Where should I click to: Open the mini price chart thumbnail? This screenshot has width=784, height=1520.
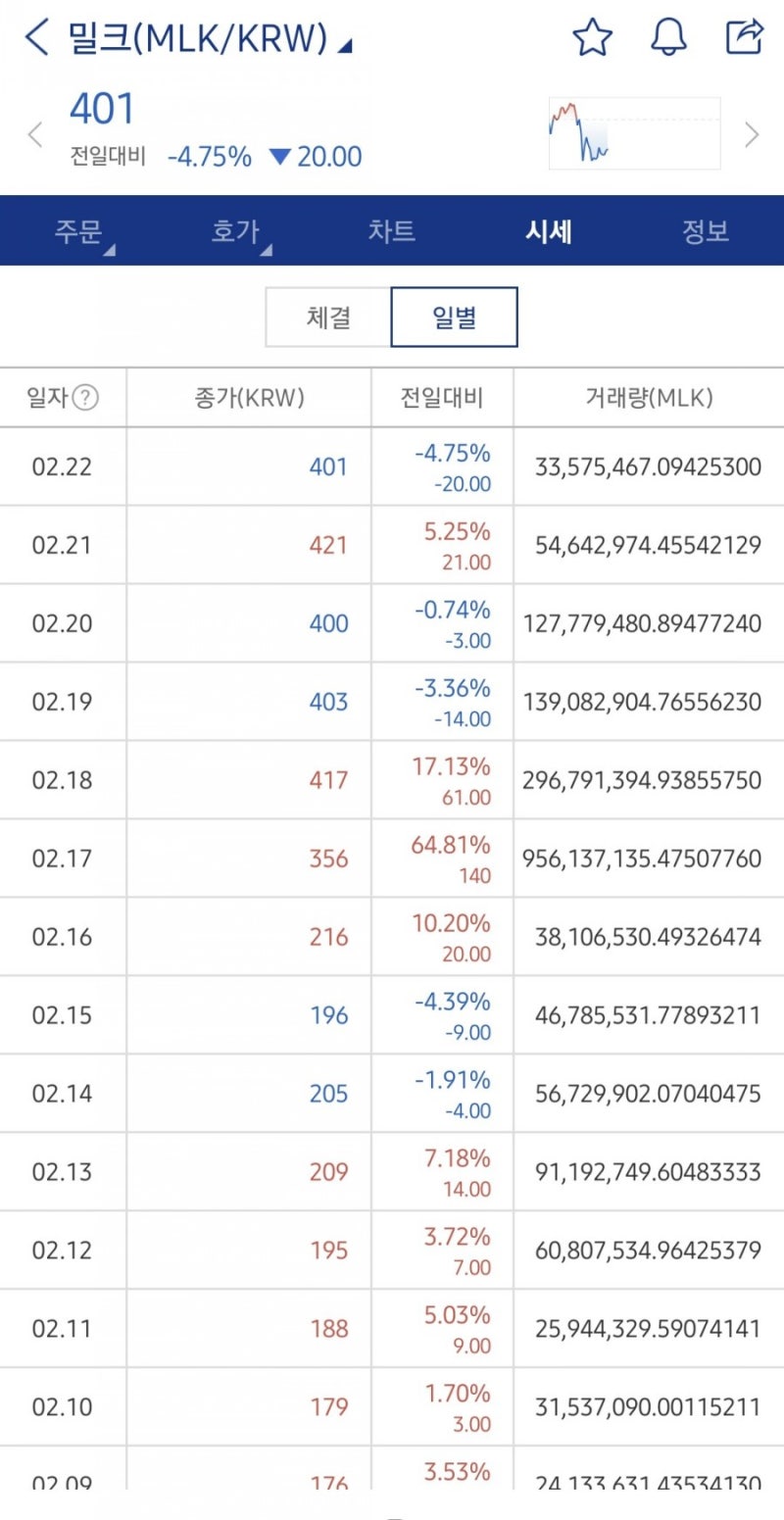633,133
